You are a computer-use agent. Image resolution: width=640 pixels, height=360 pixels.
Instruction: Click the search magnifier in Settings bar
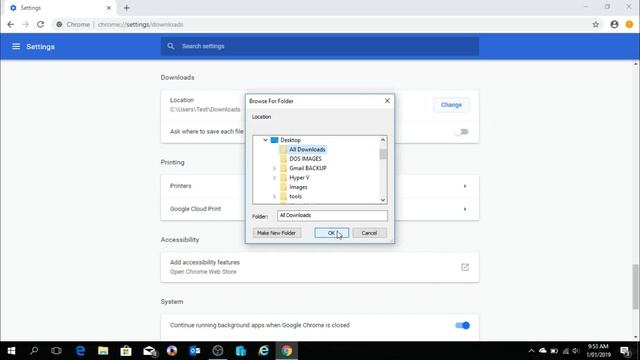click(x=171, y=46)
